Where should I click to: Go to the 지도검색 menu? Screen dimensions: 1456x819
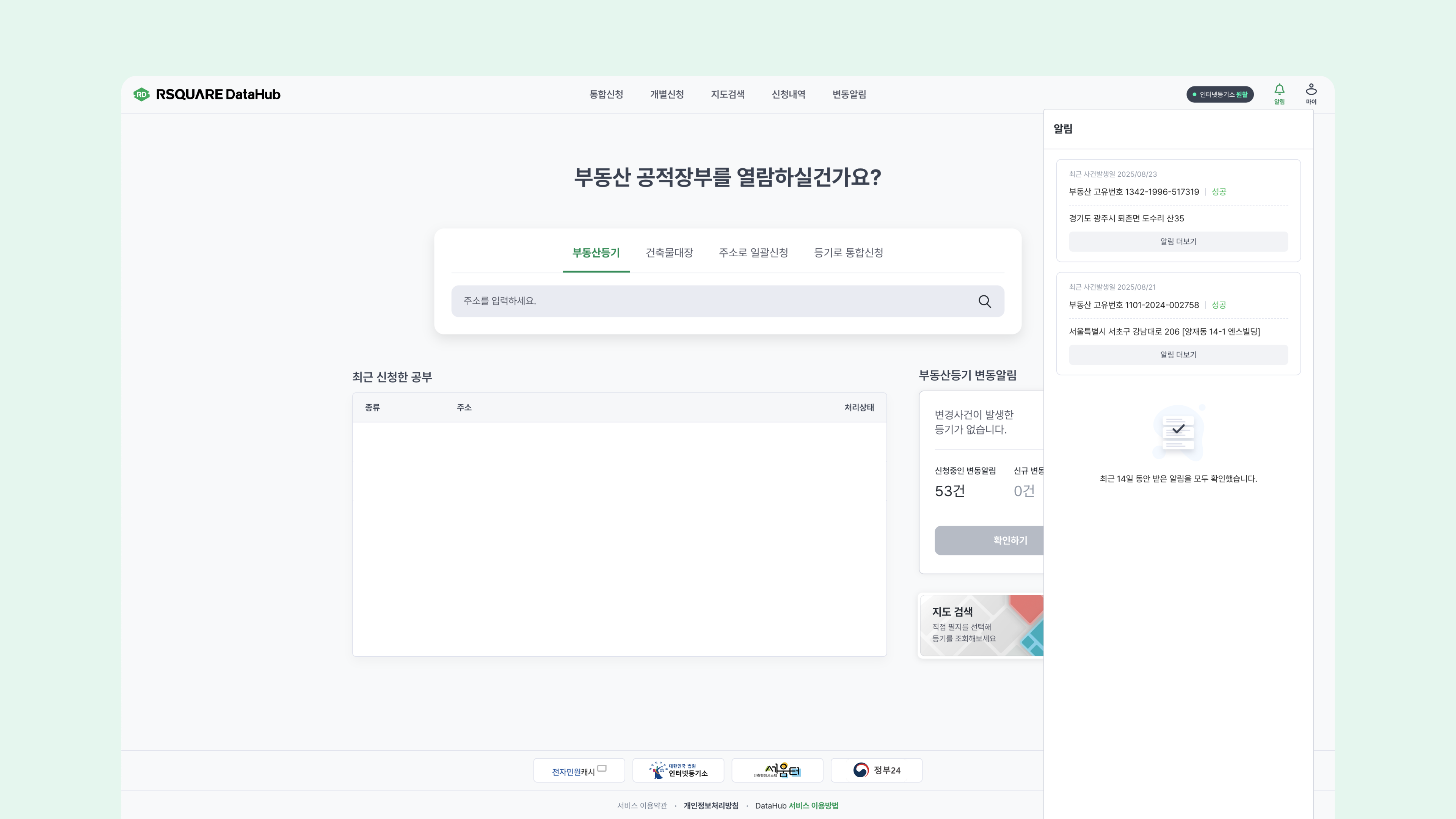(728, 94)
